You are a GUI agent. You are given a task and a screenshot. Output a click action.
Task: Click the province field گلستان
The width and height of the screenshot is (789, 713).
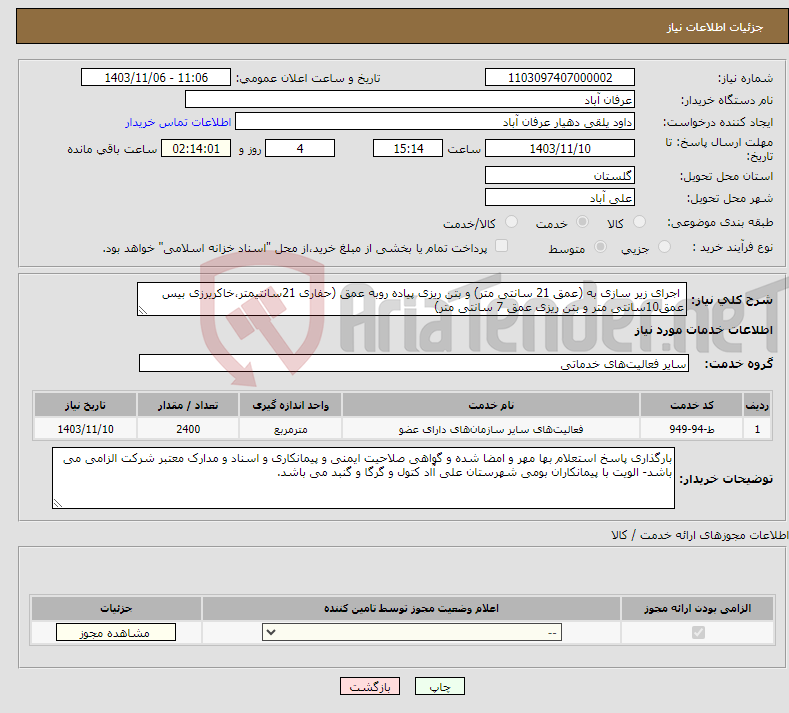pyautogui.click(x=560, y=176)
